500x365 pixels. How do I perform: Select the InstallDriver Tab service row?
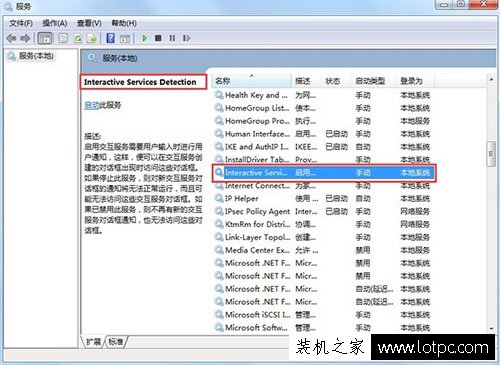323,159
